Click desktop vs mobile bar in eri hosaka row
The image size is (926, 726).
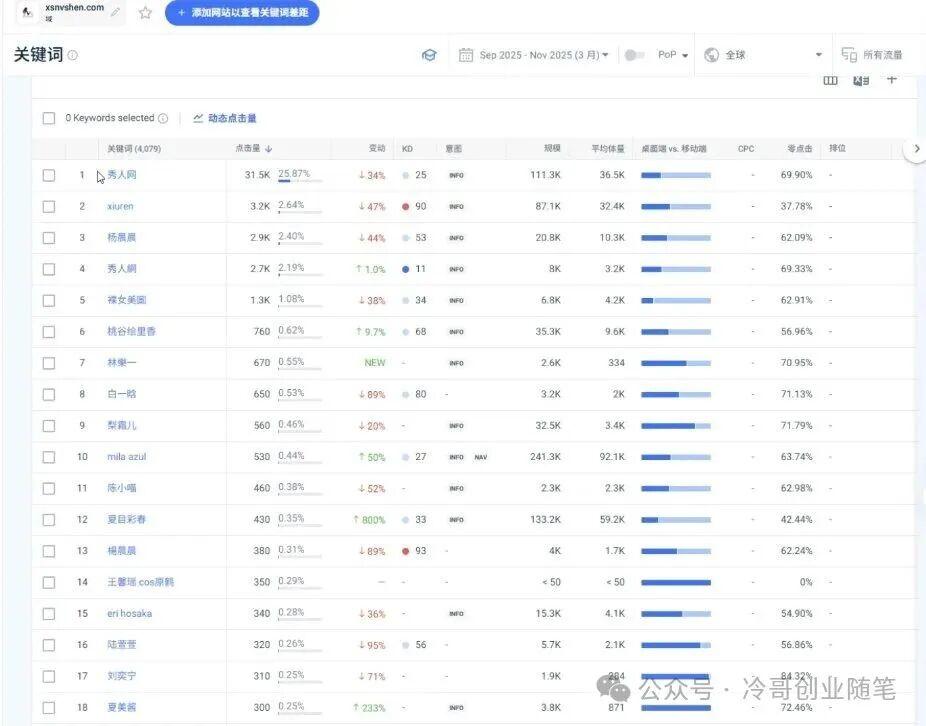click(676, 614)
